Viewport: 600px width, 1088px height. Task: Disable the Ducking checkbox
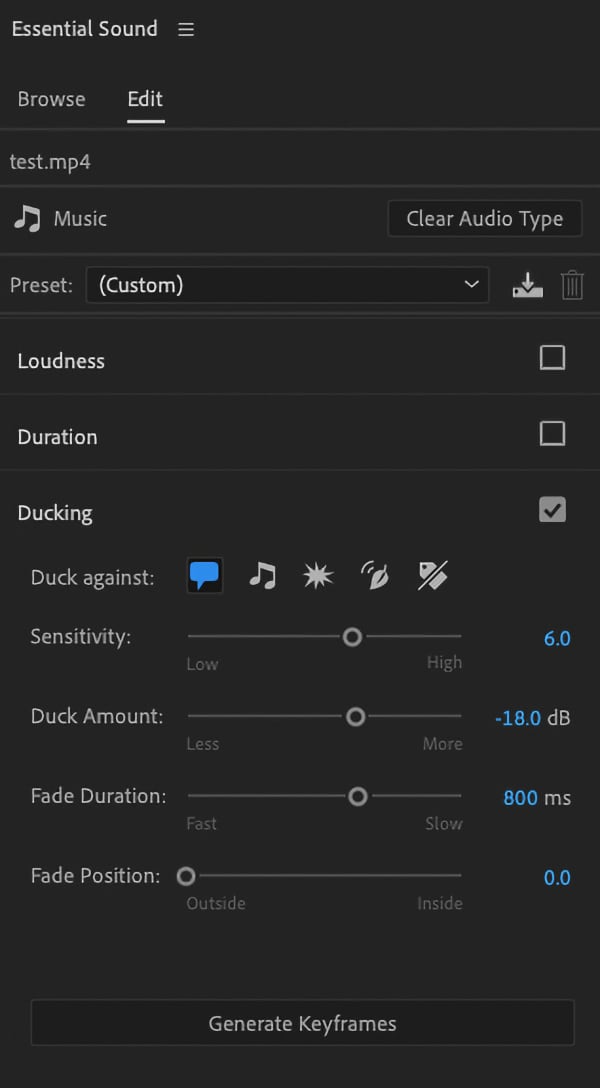pyautogui.click(x=552, y=509)
